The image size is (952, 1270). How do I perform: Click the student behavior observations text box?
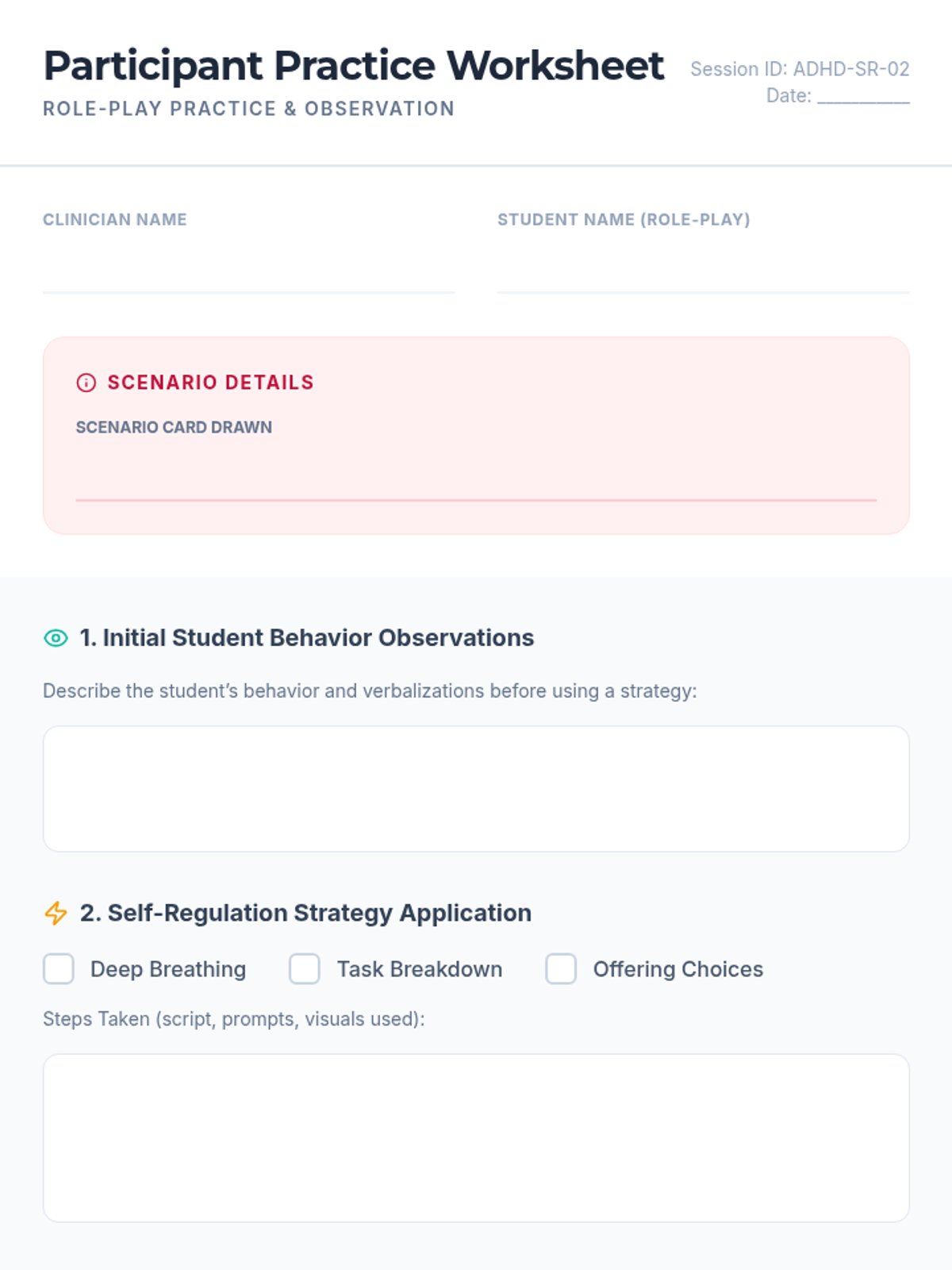pyautogui.click(x=476, y=788)
